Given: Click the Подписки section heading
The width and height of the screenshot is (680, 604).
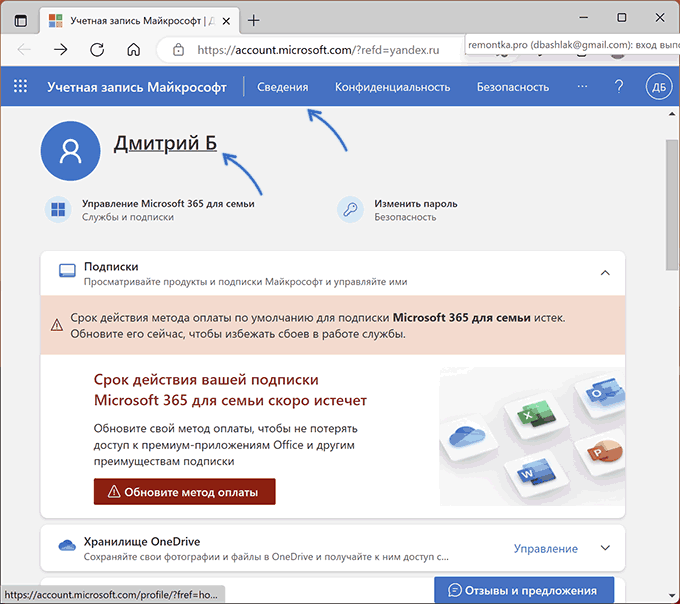Looking at the screenshot, I should [x=111, y=267].
